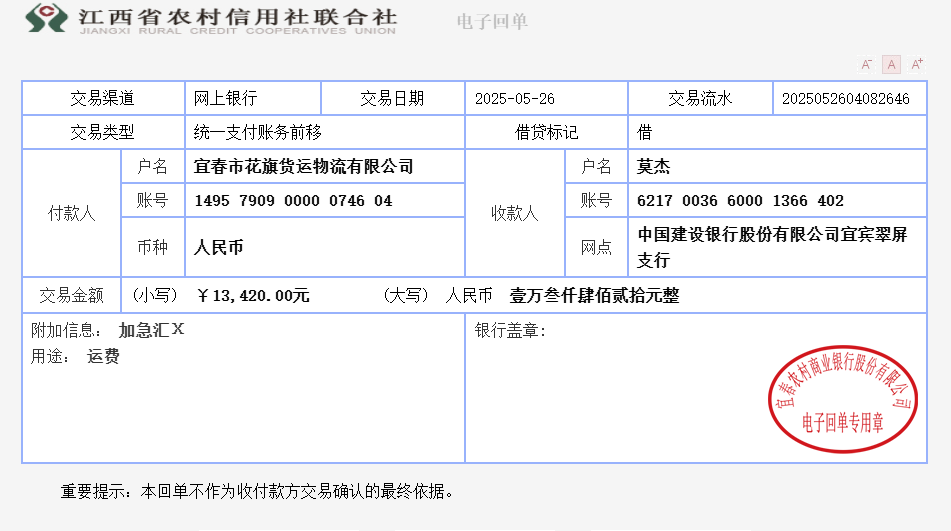The height and width of the screenshot is (531, 951).
Task: Click the 电子回单 header title
Action: (492, 21)
